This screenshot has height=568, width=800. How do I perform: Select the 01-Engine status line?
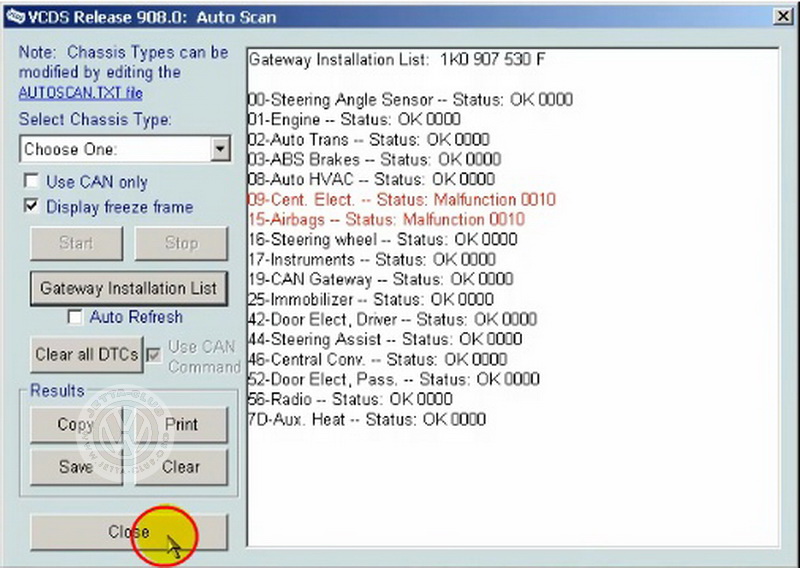coord(354,119)
